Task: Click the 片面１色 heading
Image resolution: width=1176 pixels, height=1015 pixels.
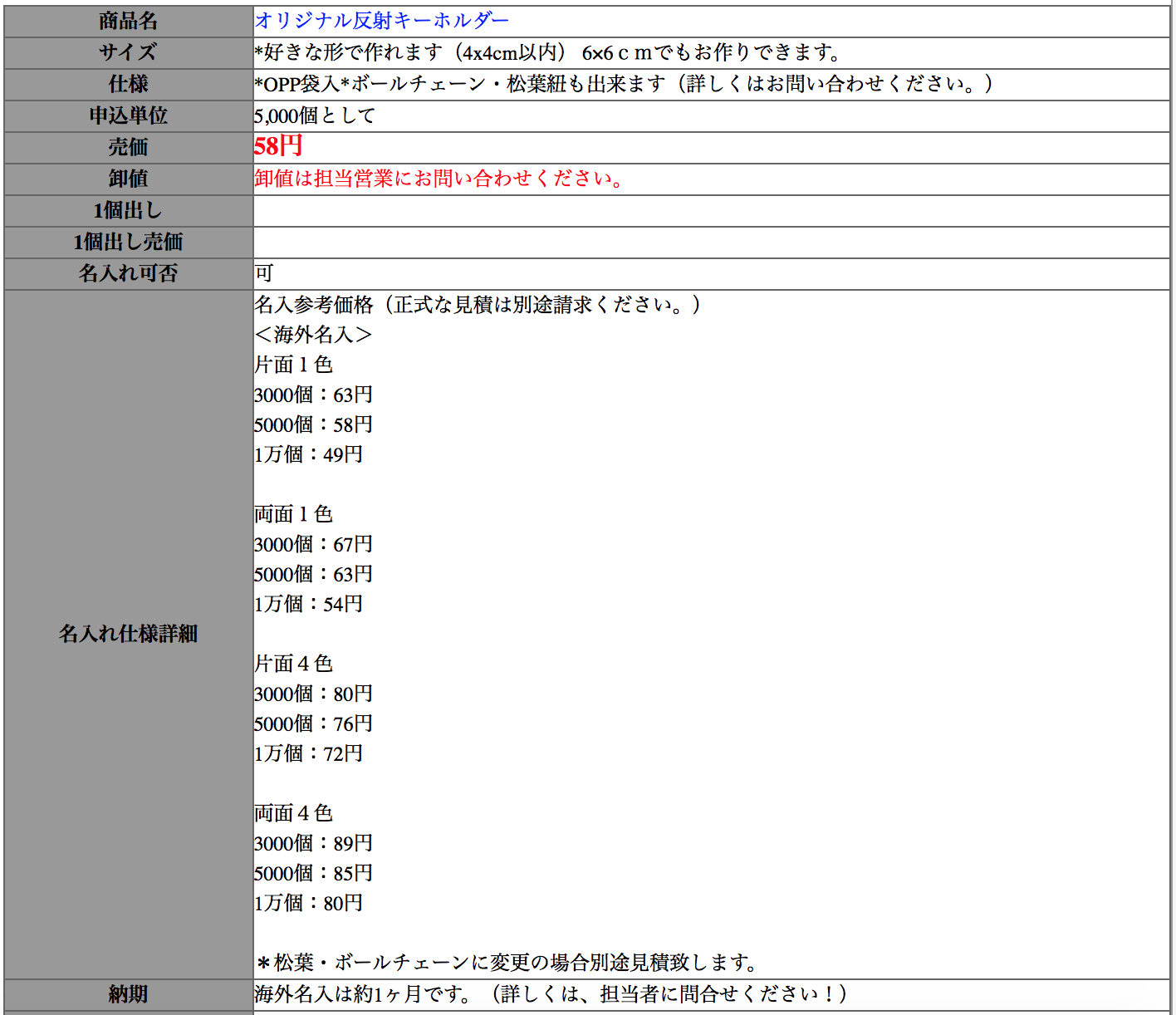Action: click(x=293, y=365)
